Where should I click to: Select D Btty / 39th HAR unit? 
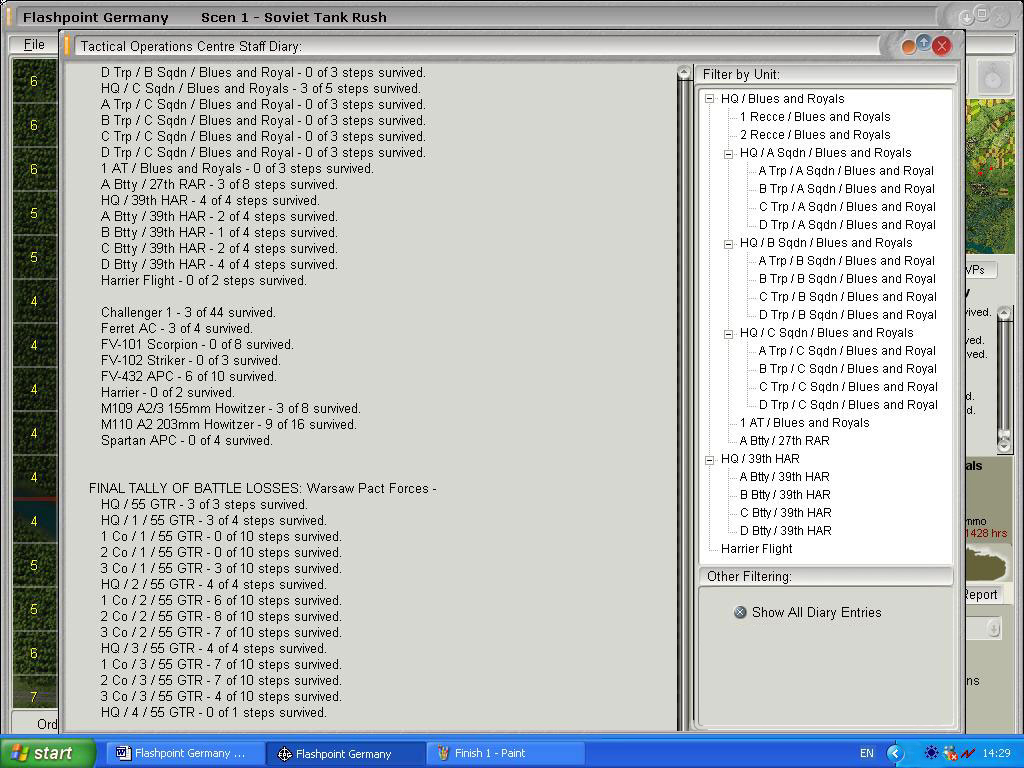point(786,531)
